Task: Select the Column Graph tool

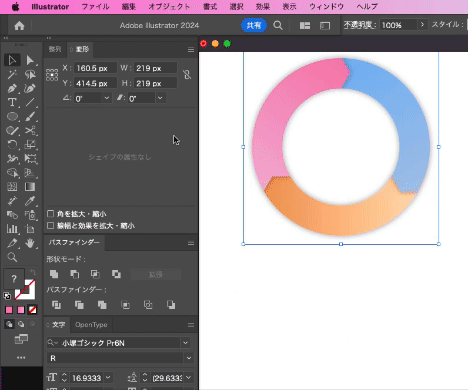Action: pyautogui.click(x=12, y=229)
